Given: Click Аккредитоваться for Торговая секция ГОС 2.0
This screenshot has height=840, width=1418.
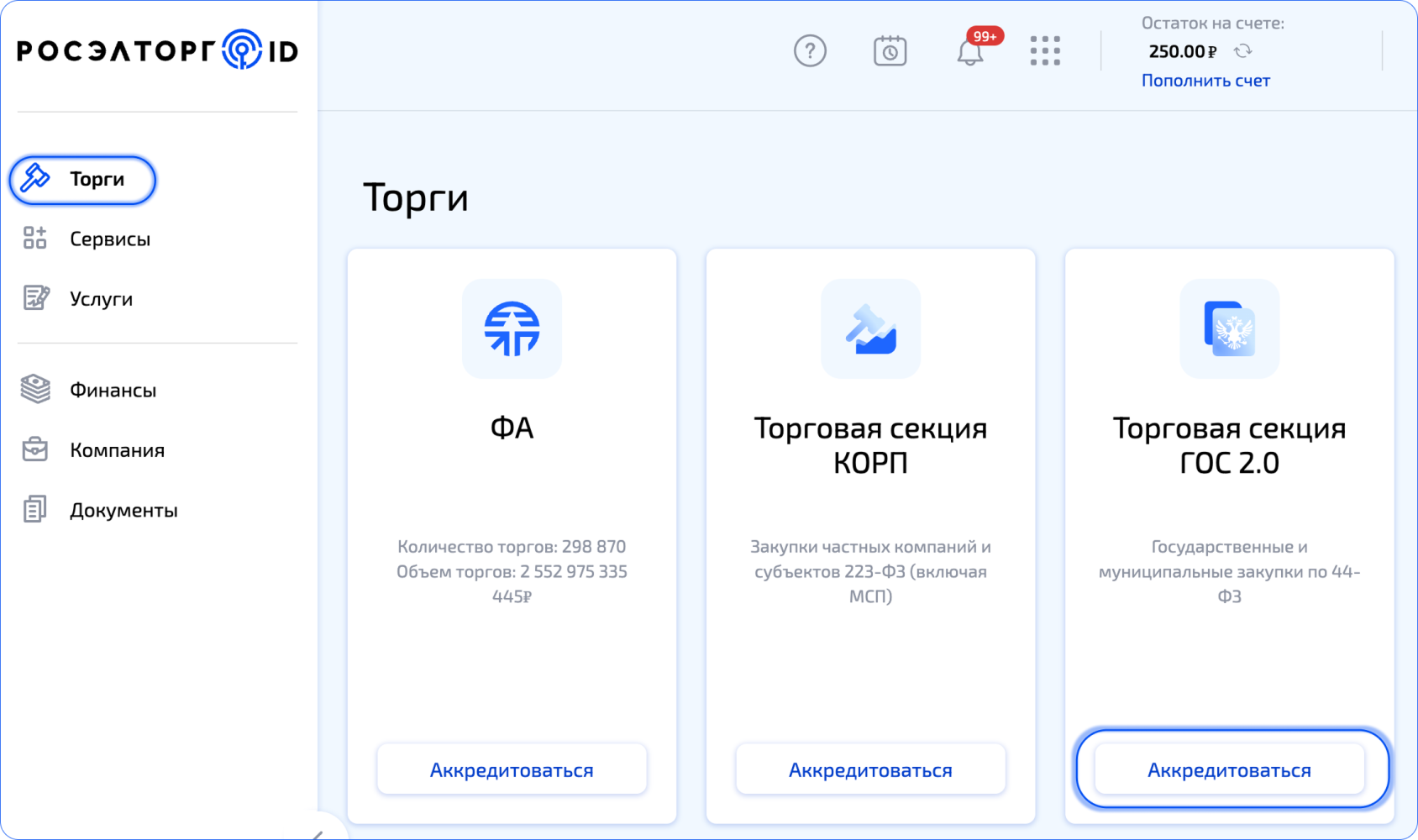Looking at the screenshot, I should pos(1229,769).
